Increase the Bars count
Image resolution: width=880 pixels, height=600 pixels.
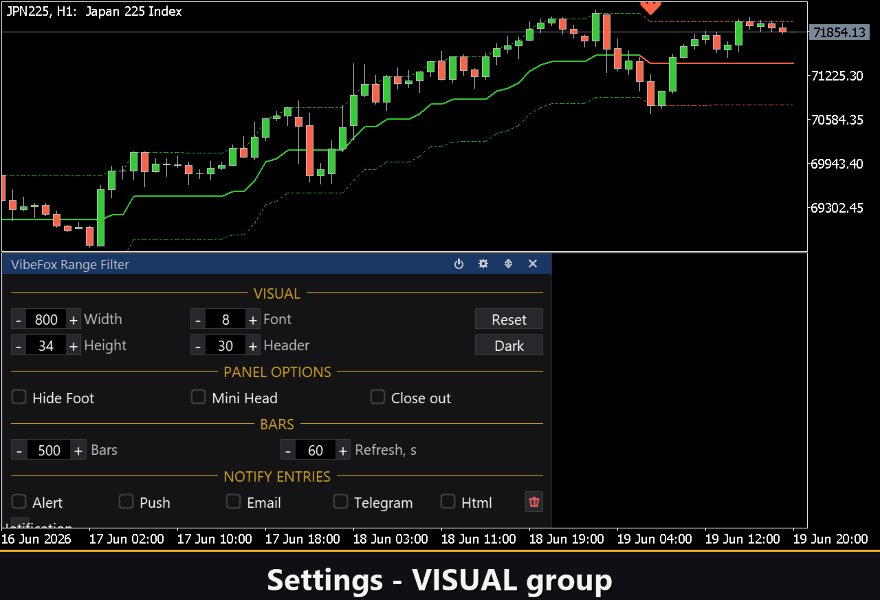point(79,450)
